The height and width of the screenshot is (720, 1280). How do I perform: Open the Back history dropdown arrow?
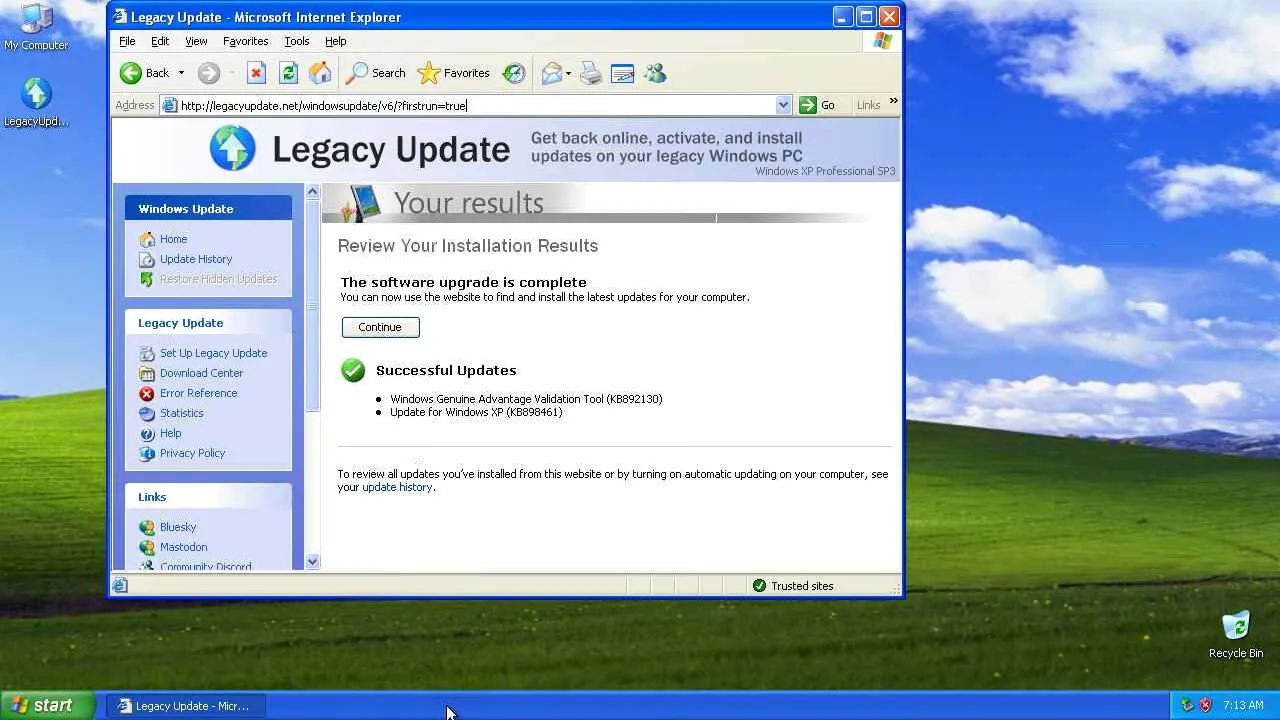[x=181, y=73]
